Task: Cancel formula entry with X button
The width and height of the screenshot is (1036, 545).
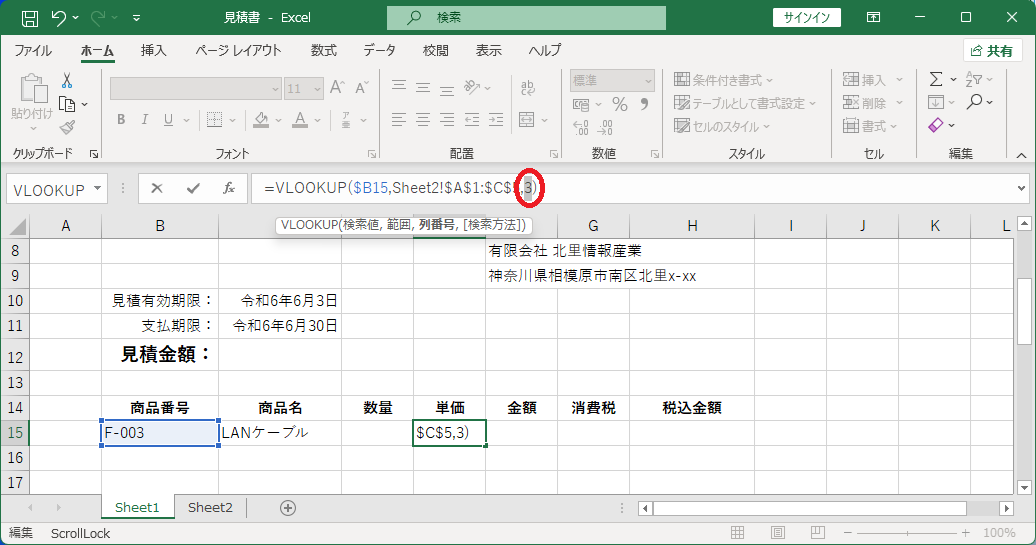Action: pos(157,189)
